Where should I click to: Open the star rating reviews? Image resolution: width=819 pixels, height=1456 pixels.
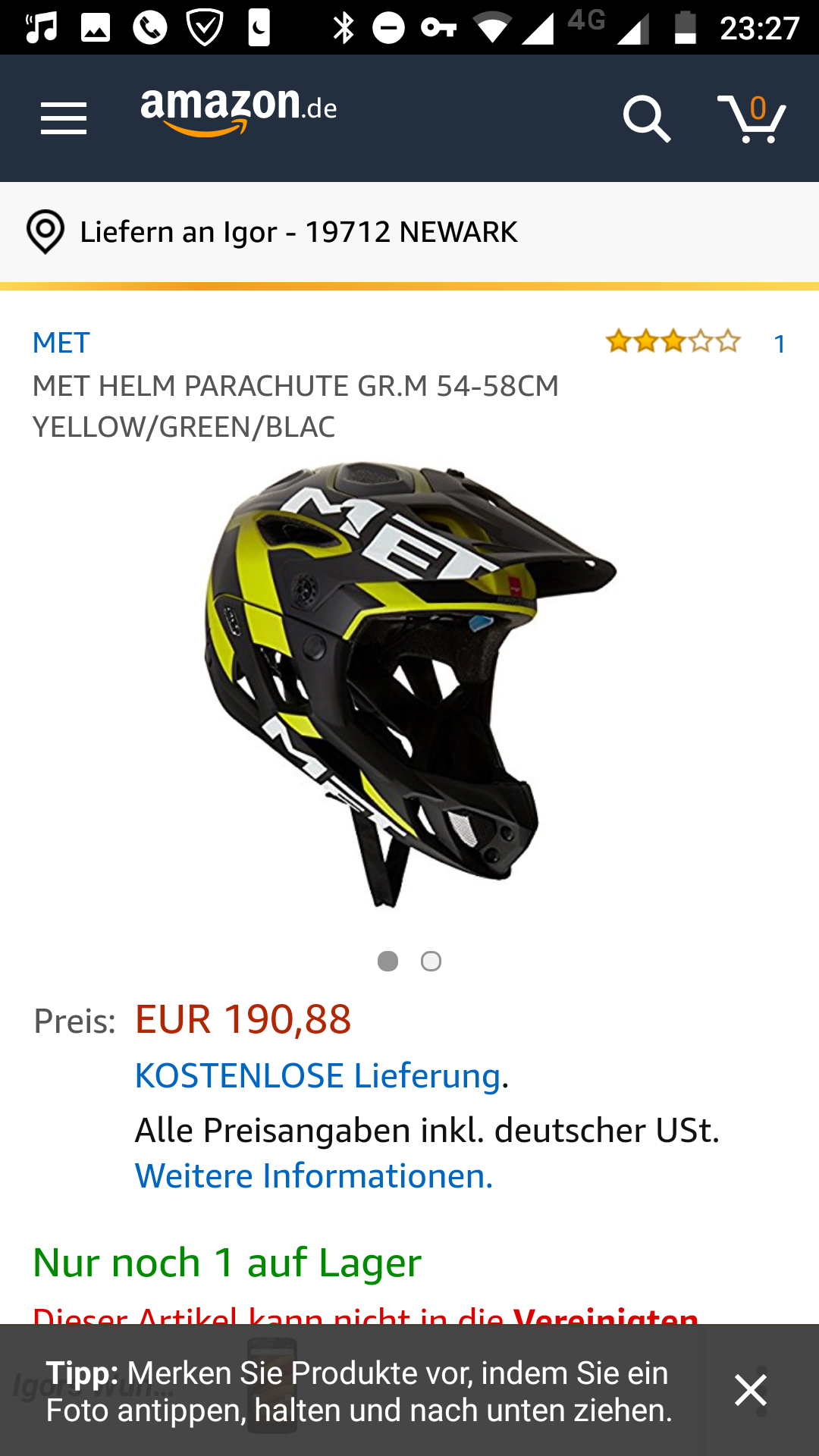[x=673, y=342]
